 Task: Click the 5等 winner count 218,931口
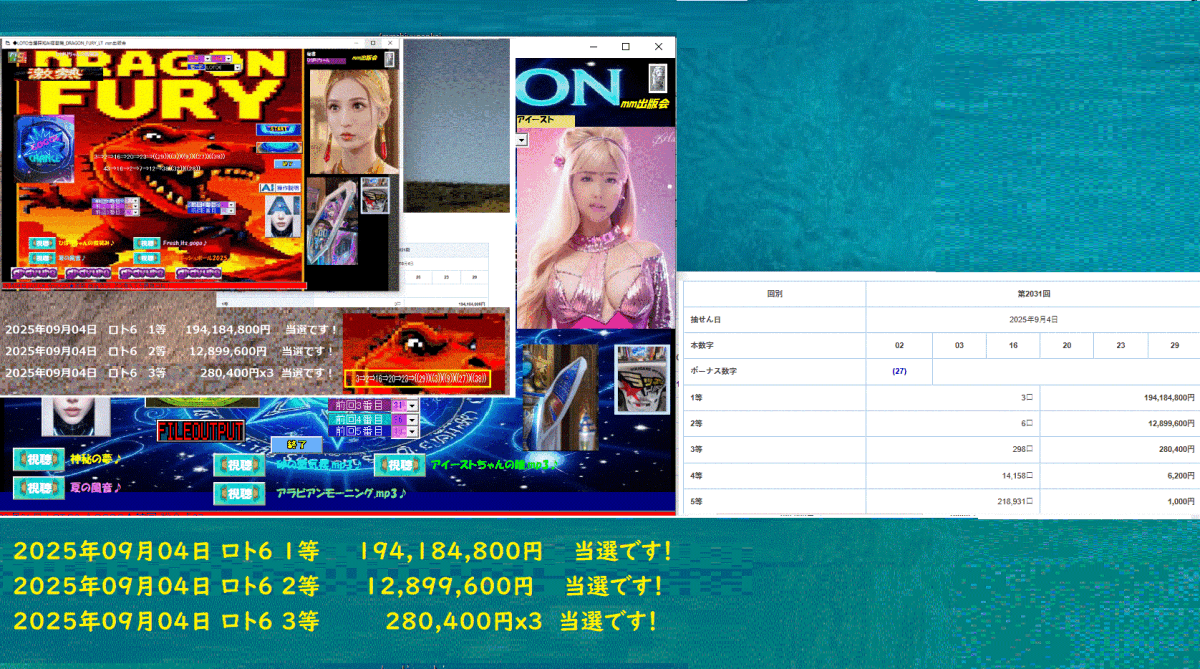pyautogui.click(x=1014, y=502)
